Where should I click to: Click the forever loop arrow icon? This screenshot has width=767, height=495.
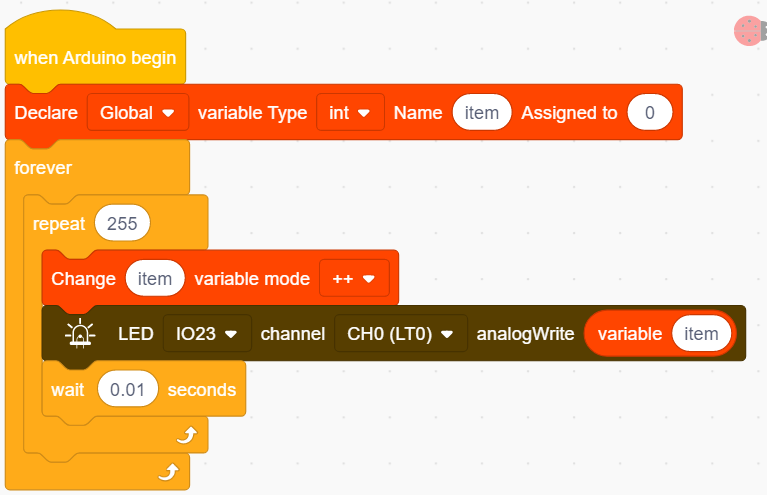point(169,472)
